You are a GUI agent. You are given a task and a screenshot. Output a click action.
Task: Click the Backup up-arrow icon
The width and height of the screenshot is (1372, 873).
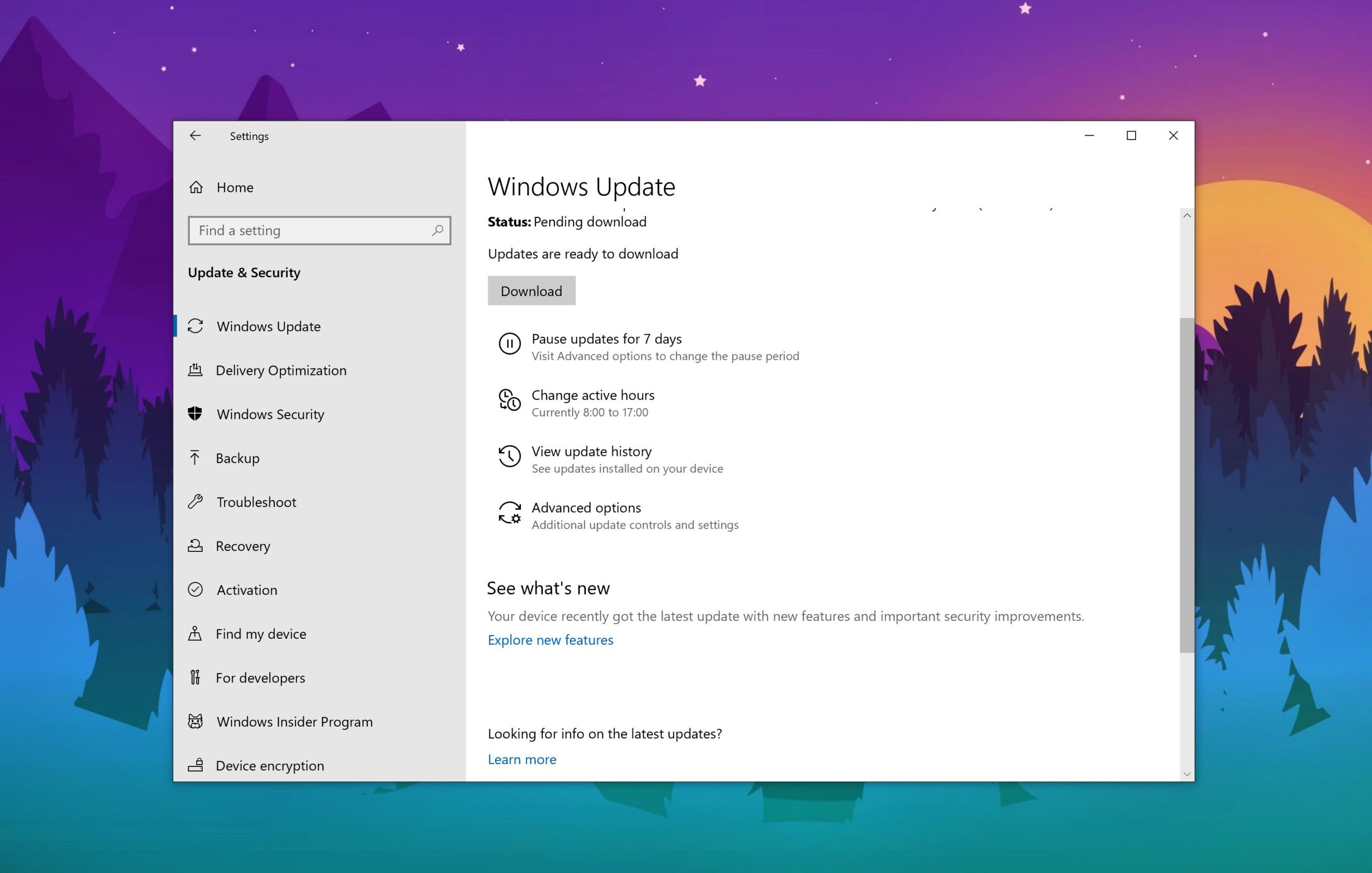[x=195, y=457]
